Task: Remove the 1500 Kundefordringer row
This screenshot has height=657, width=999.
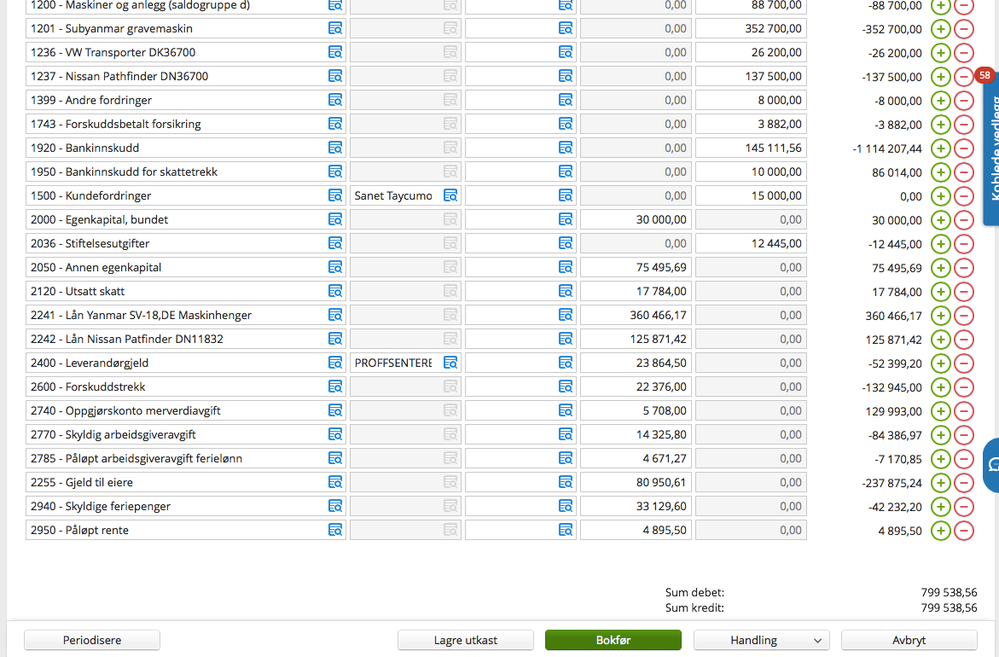Action: tap(964, 196)
